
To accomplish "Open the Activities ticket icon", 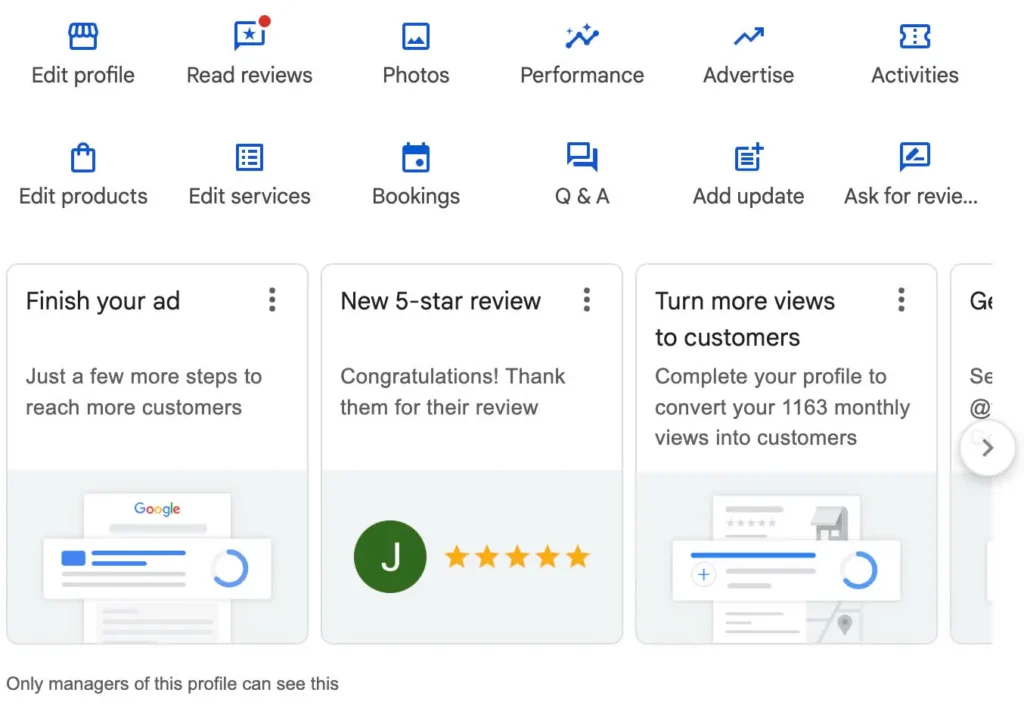I will [914, 36].
